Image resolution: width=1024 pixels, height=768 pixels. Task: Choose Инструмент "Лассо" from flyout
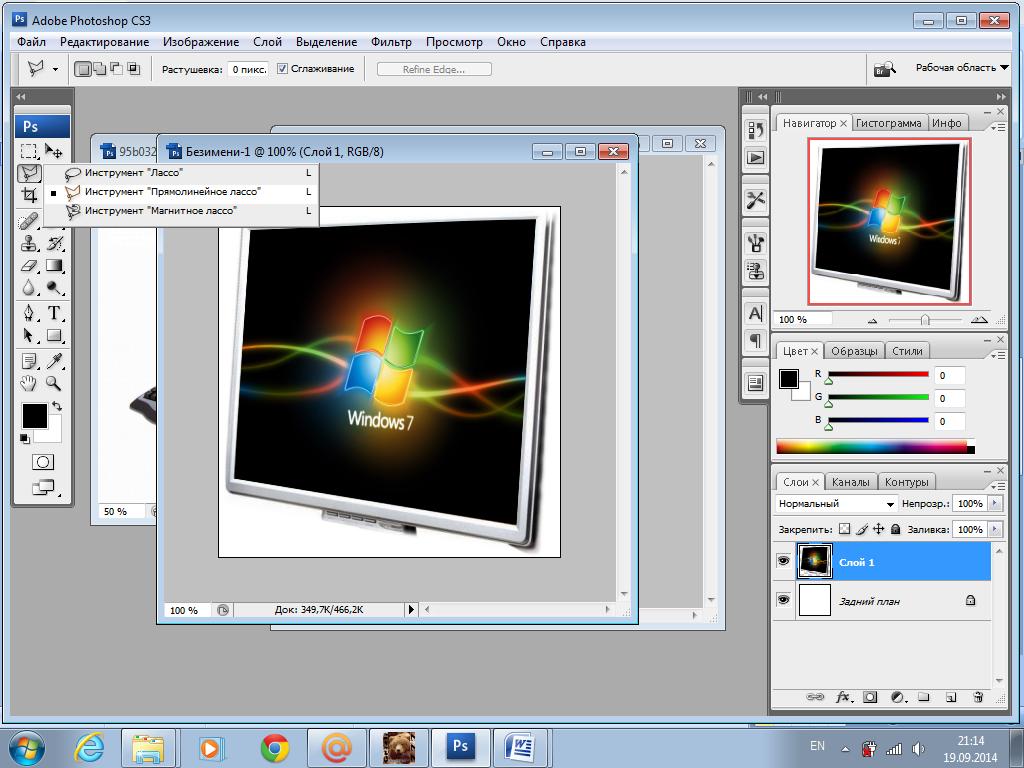coord(181,172)
